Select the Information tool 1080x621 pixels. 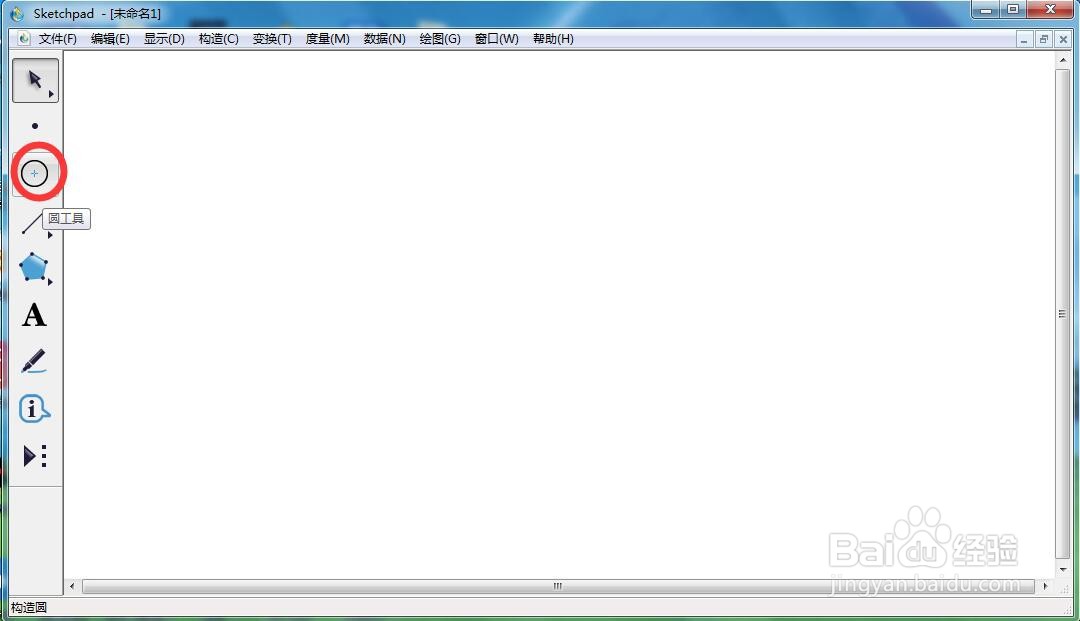pos(34,409)
